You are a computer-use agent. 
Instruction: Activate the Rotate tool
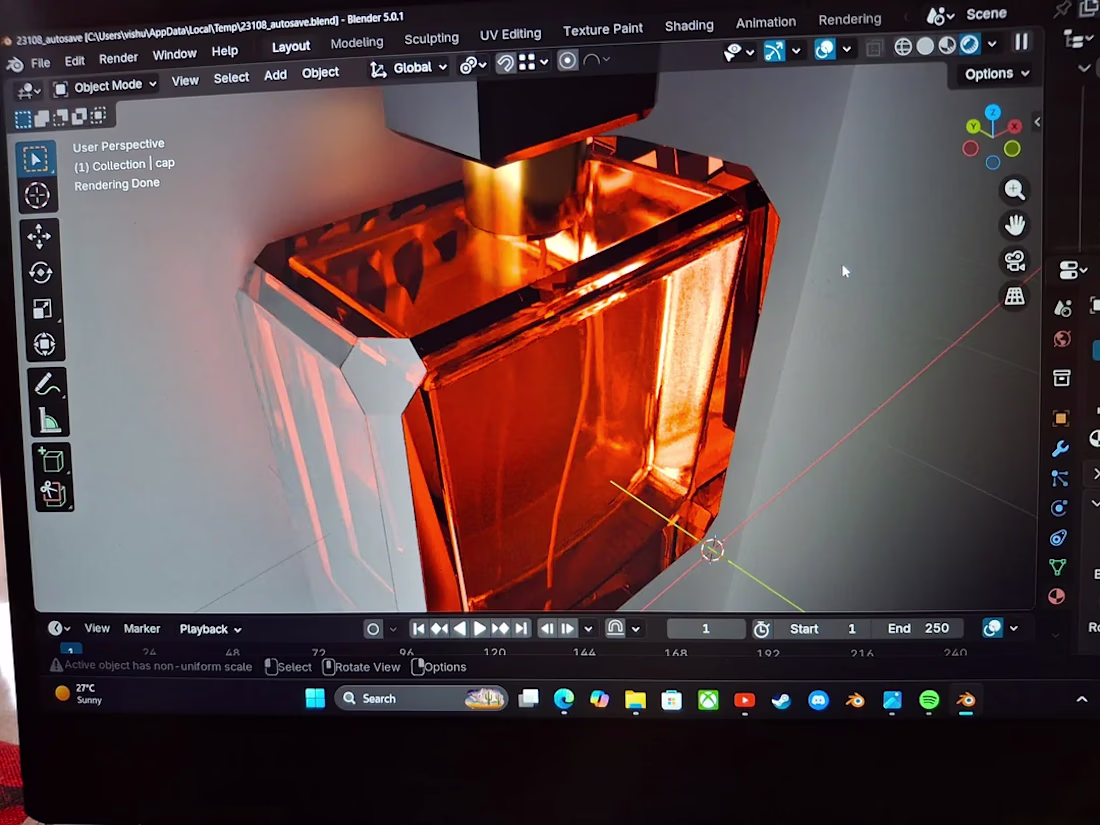40,272
